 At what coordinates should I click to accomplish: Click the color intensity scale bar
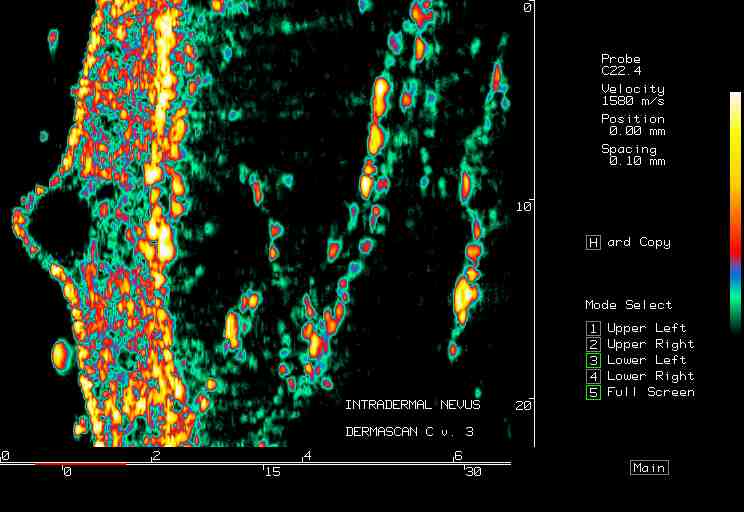click(x=735, y=212)
